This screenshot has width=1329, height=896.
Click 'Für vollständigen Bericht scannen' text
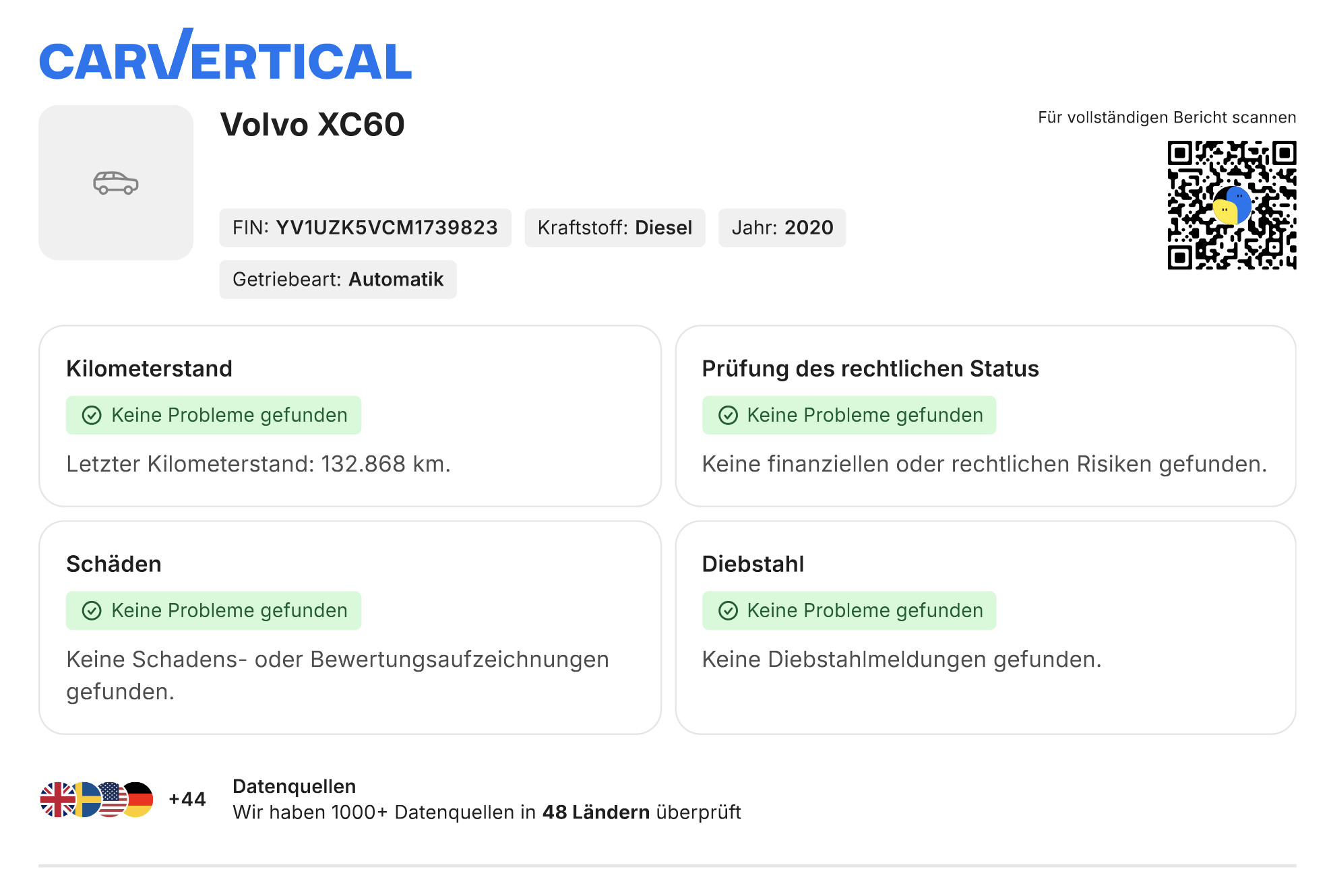[x=1167, y=117]
